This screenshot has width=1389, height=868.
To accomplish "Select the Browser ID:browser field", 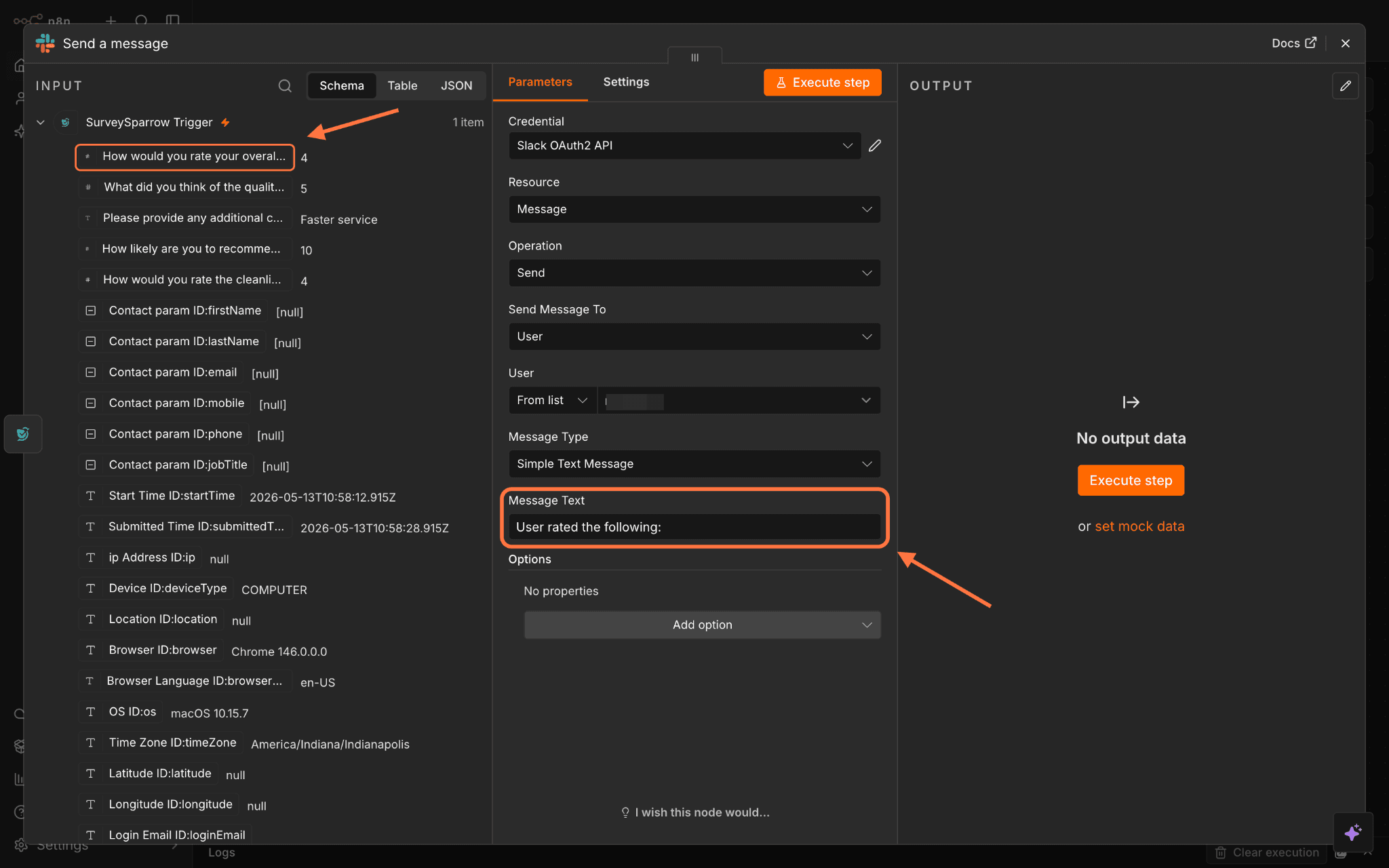I will [x=151, y=650].
